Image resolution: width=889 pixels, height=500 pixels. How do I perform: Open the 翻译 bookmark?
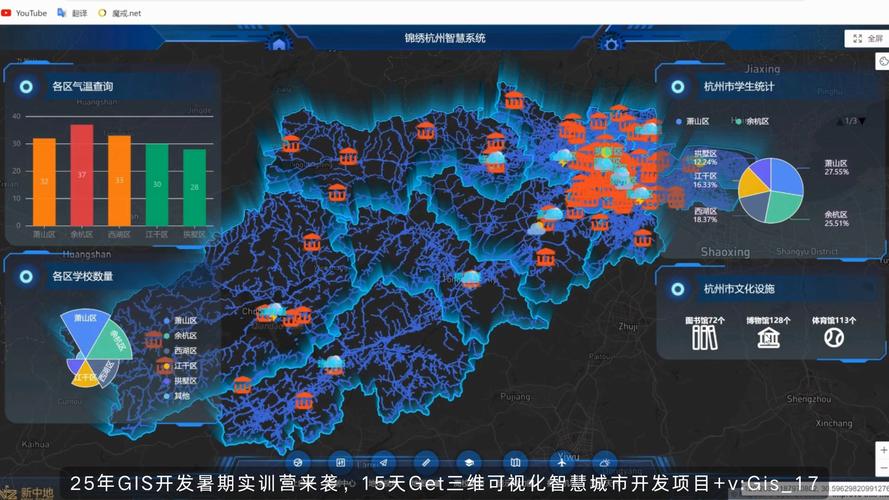pos(71,13)
